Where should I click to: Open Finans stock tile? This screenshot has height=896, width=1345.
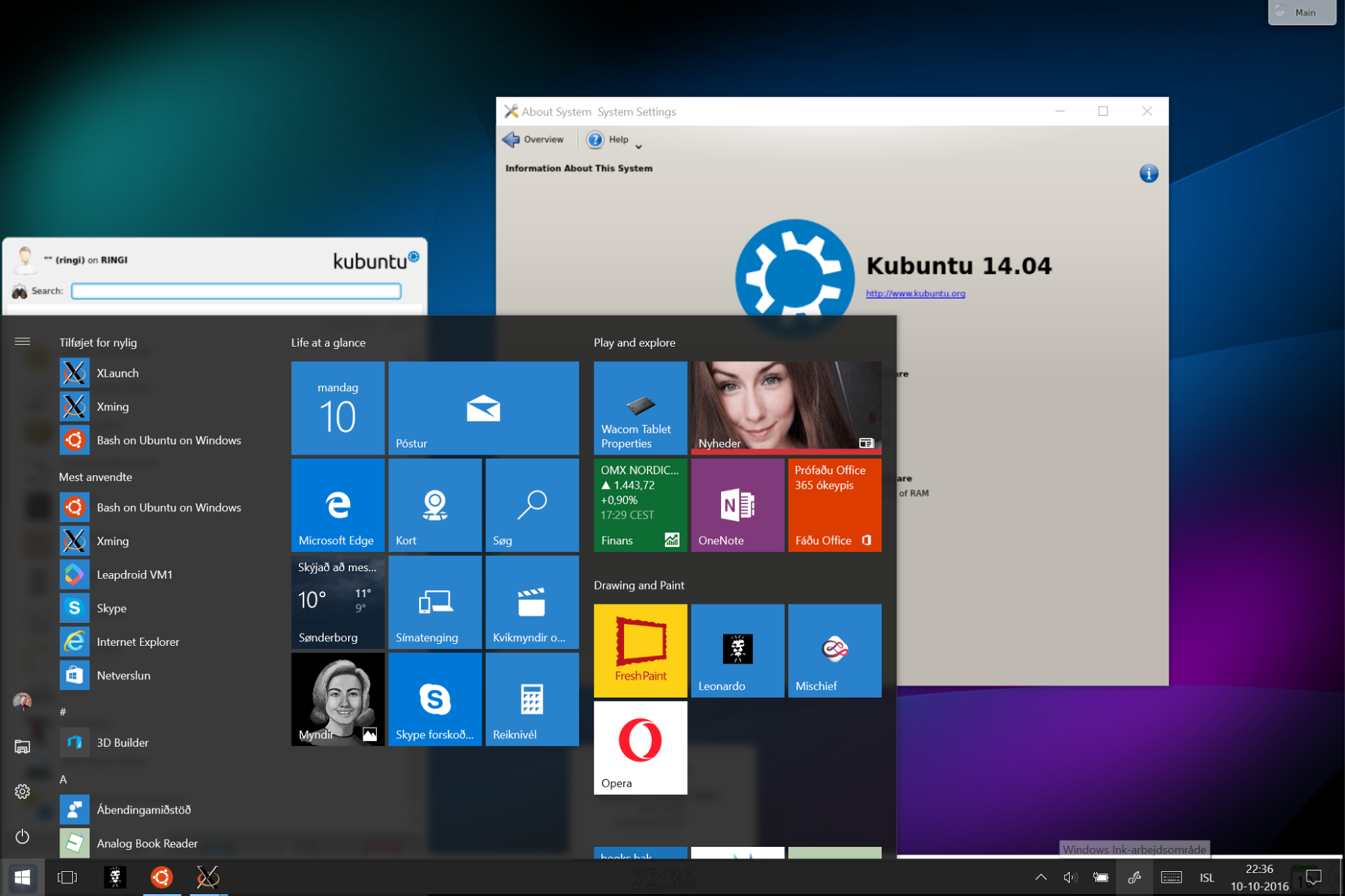tap(640, 505)
